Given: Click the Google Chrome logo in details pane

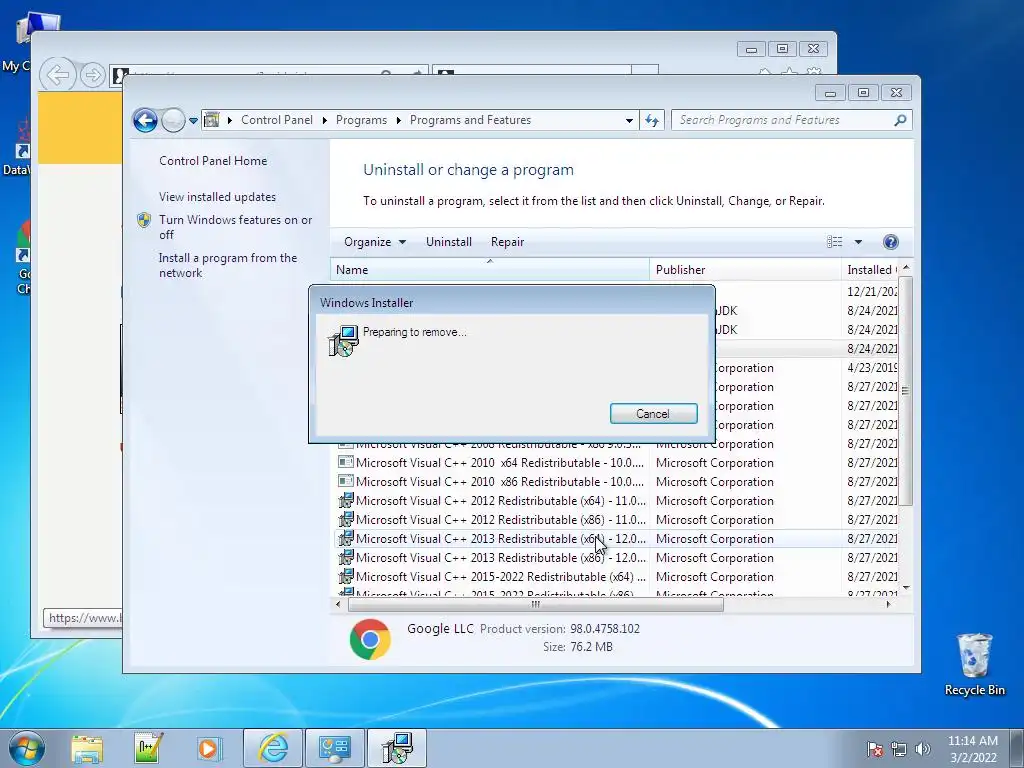Looking at the screenshot, I should pyautogui.click(x=370, y=639).
